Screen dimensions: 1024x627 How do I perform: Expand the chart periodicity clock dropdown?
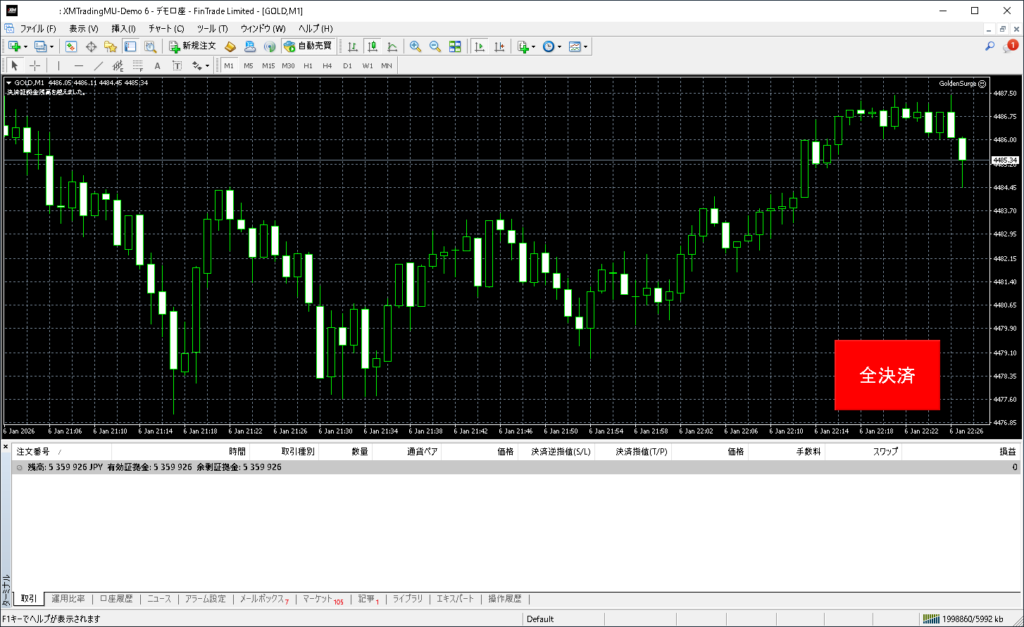(x=560, y=46)
